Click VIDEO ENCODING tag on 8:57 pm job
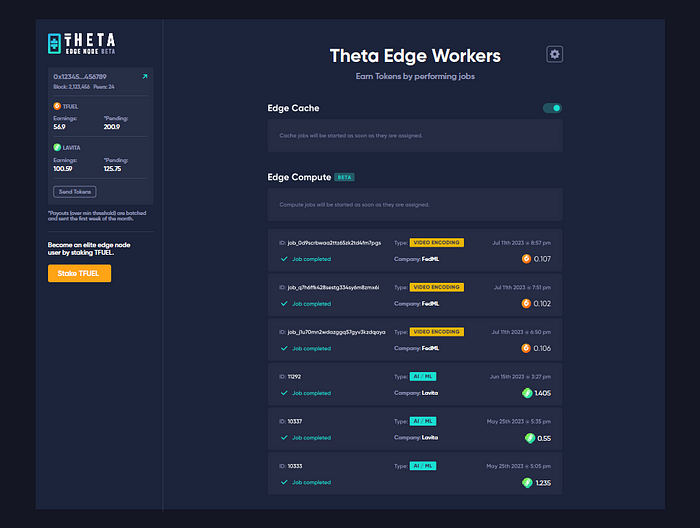The image size is (700, 528). coord(437,242)
